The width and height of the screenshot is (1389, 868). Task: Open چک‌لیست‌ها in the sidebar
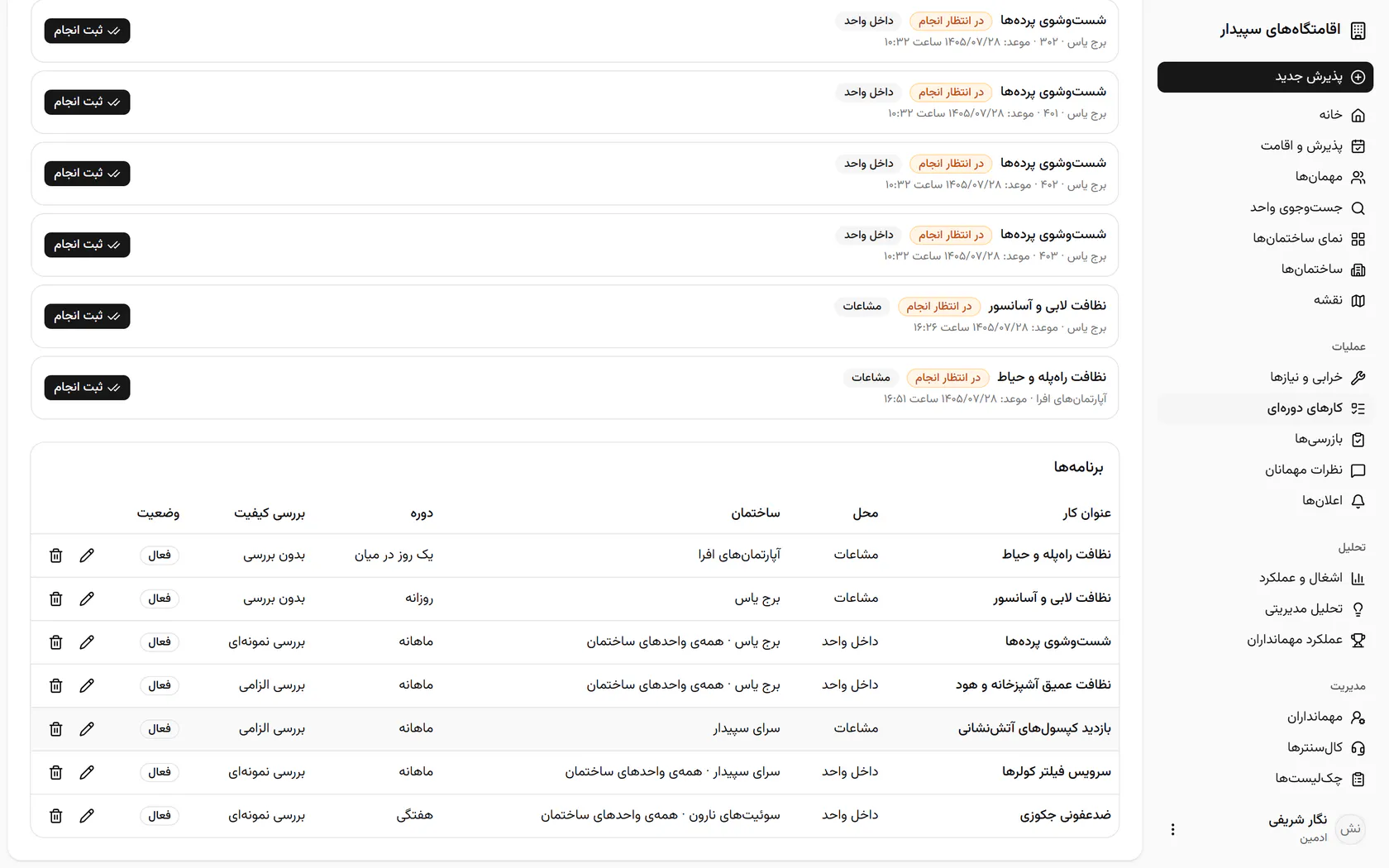pos(1265,779)
